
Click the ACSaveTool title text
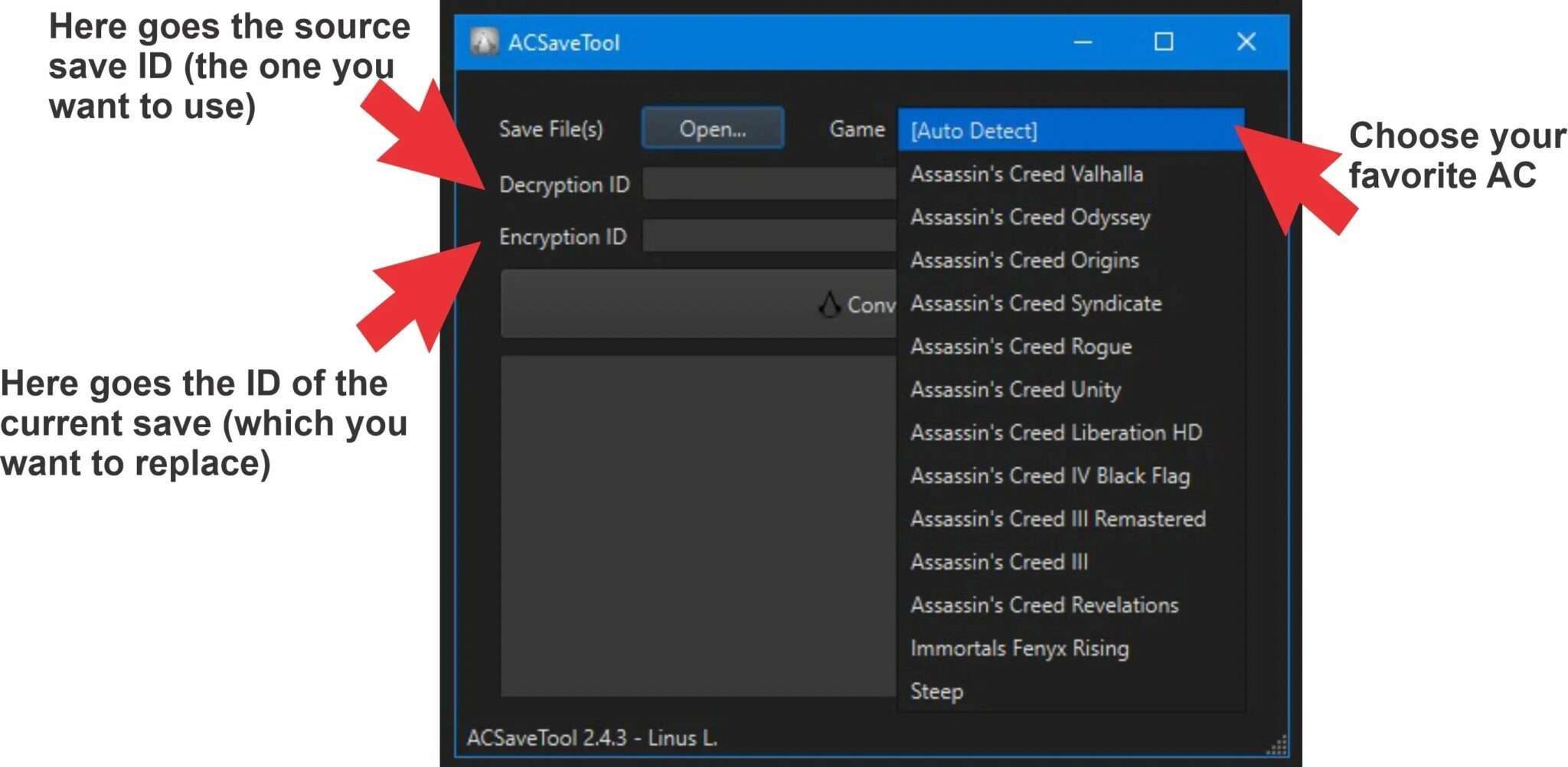click(x=564, y=42)
